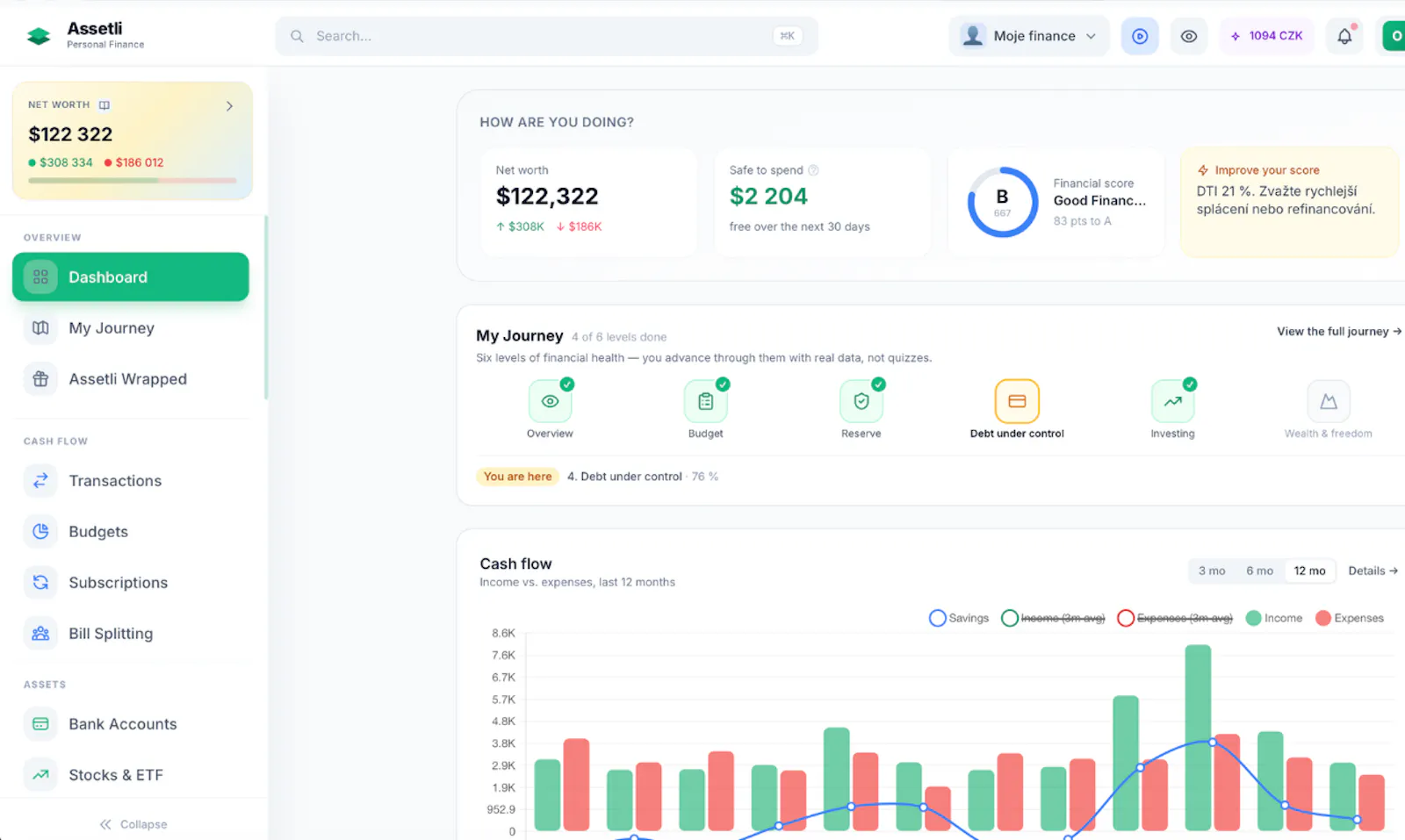Toggle Income (3m avg) legend item
The image size is (1405, 840).
coord(1053,618)
